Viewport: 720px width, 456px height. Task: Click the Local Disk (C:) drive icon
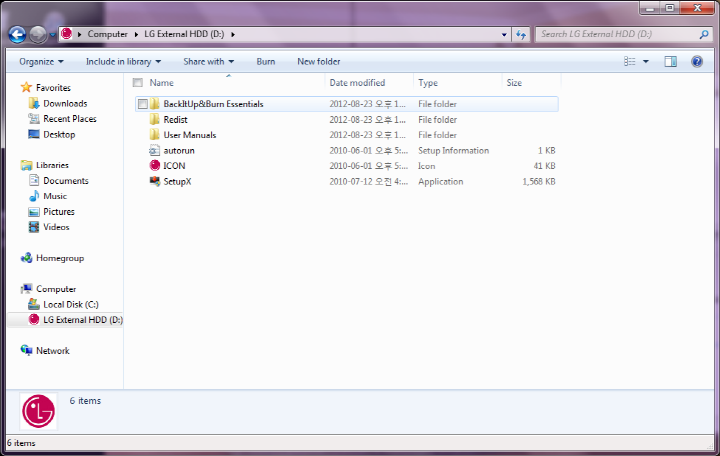pyautogui.click(x=34, y=304)
